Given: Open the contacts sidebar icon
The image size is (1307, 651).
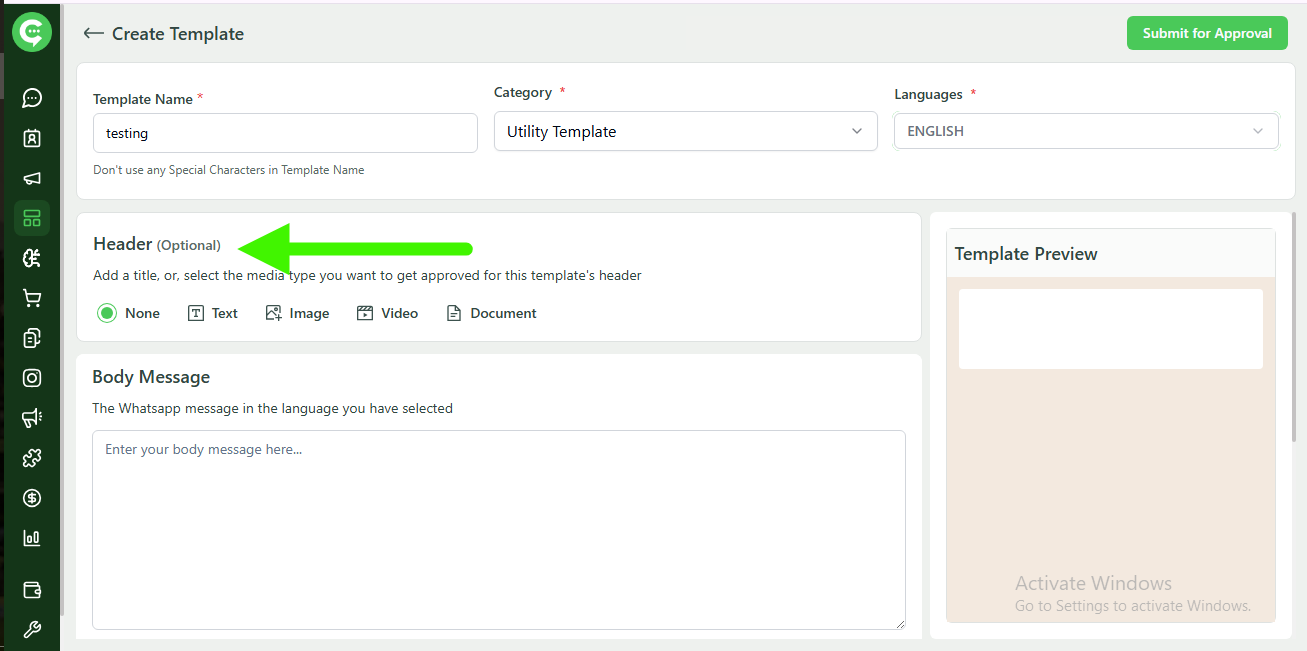Looking at the screenshot, I should tap(32, 137).
